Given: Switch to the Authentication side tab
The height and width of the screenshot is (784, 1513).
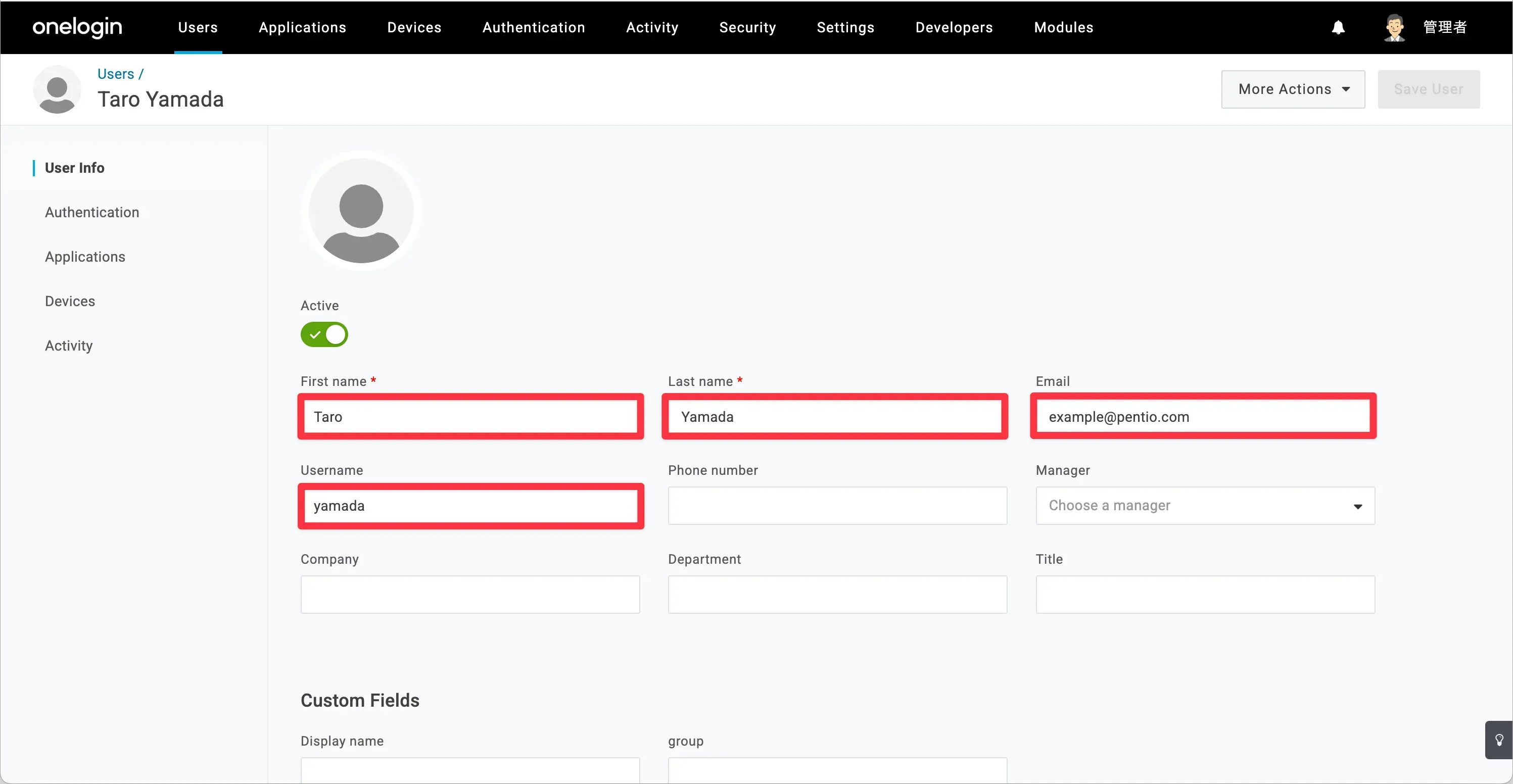Looking at the screenshot, I should click(92, 212).
